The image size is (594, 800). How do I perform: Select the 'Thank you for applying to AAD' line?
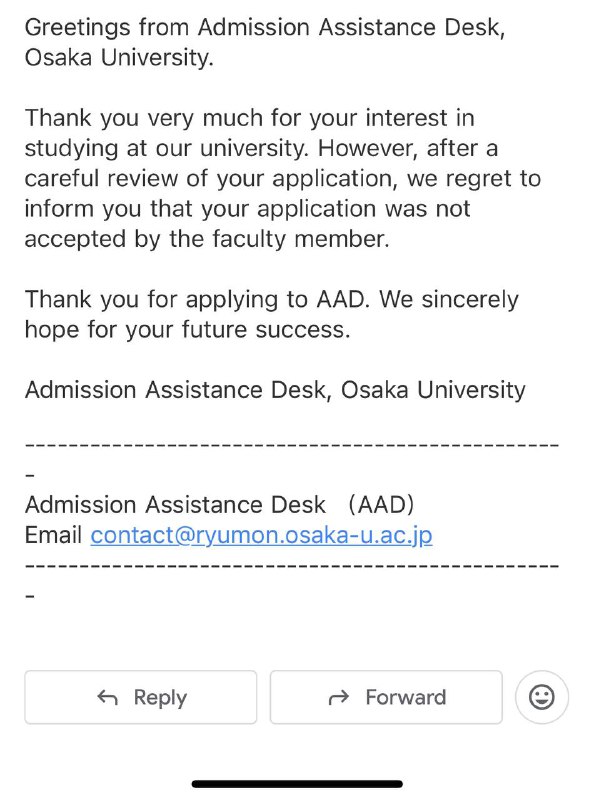click(197, 299)
